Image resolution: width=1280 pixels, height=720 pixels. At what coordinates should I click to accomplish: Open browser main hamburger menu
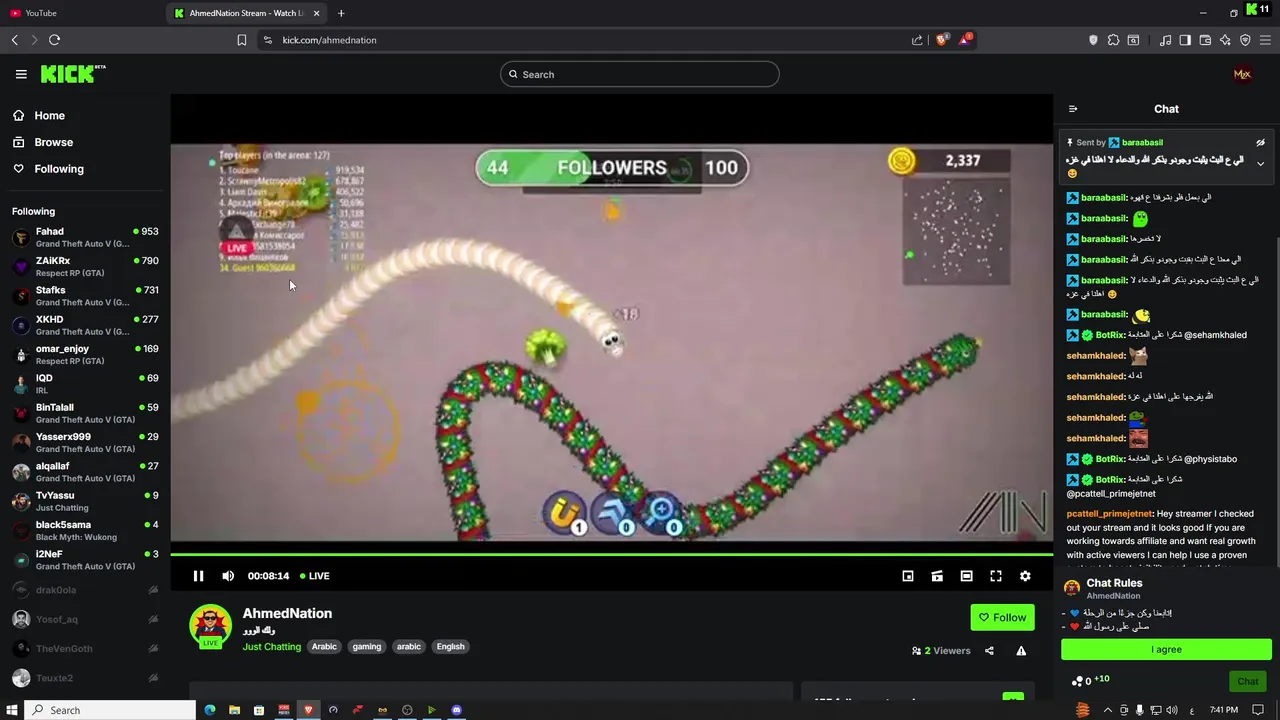click(x=1266, y=40)
